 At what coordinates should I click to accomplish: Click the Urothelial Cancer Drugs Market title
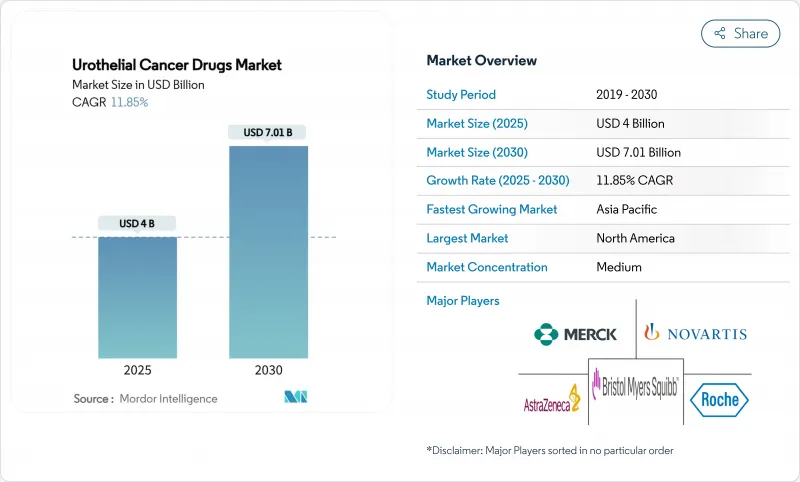point(177,65)
